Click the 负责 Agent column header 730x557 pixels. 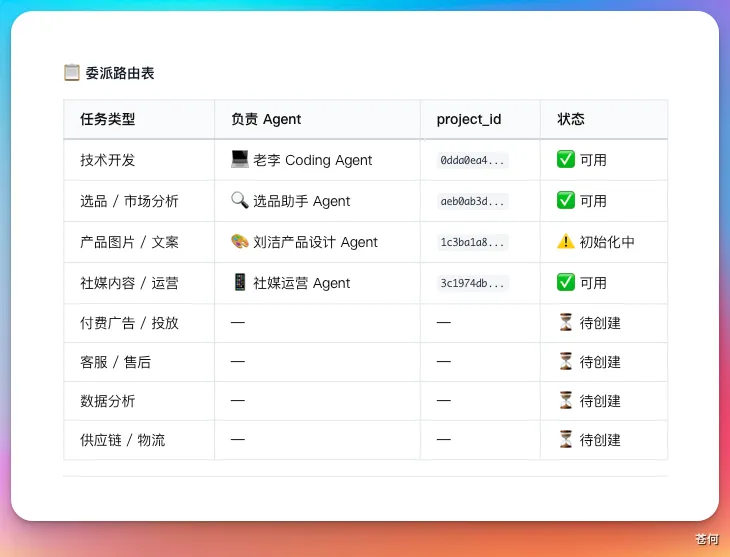click(266, 119)
